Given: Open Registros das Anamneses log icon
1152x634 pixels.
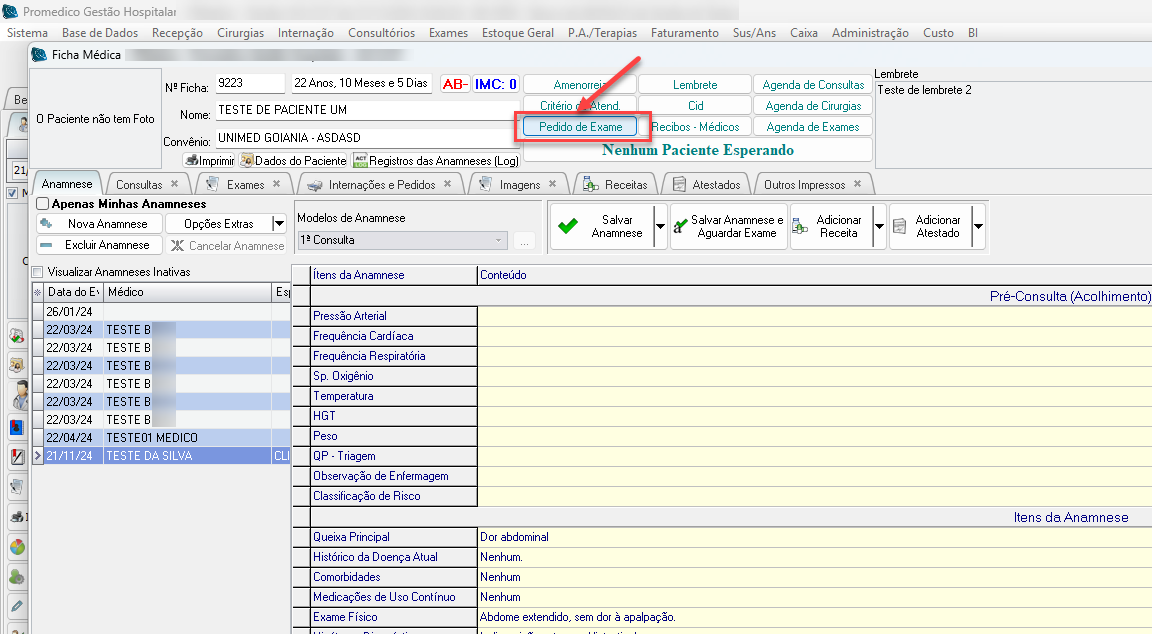Looking at the screenshot, I should click(360, 160).
